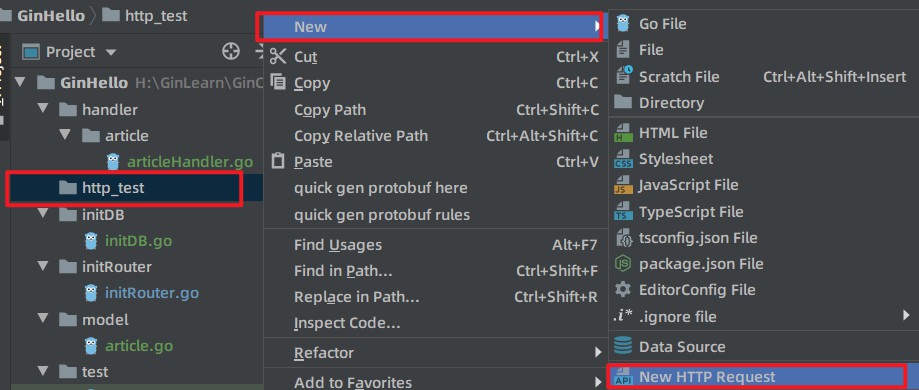919x390 pixels.
Task: Choose the Stylesheet CSS icon
Action: pyautogui.click(x=622, y=159)
